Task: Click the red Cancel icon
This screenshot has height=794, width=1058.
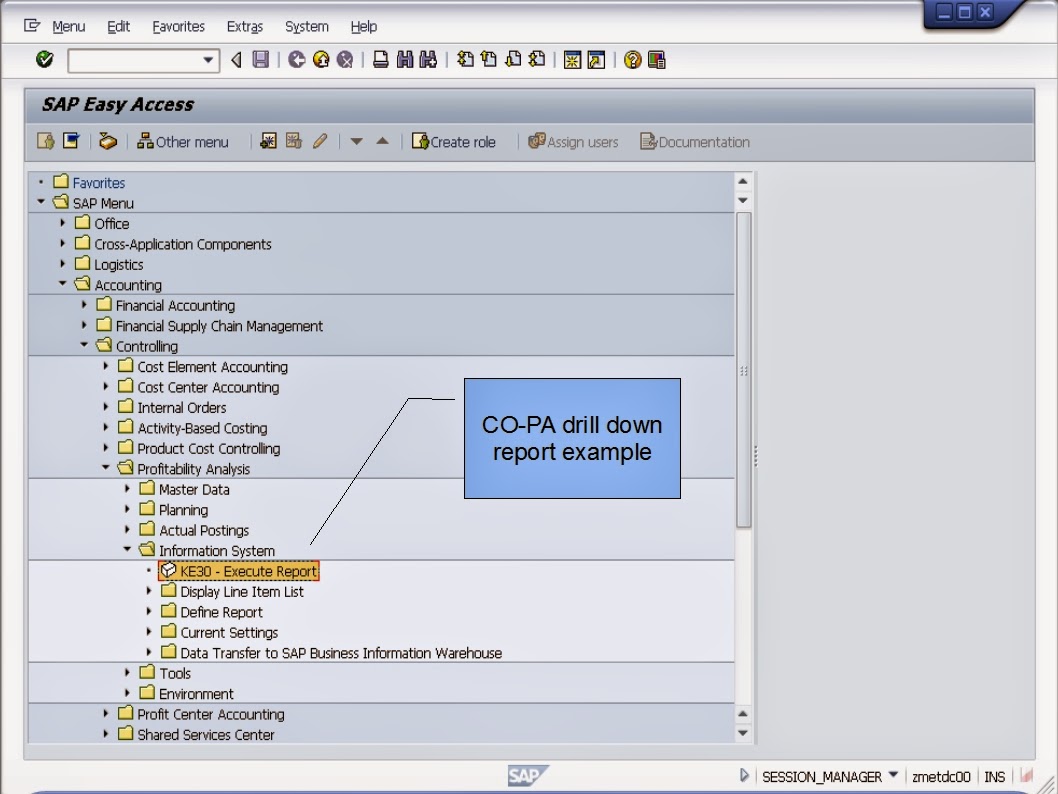Action: point(345,59)
